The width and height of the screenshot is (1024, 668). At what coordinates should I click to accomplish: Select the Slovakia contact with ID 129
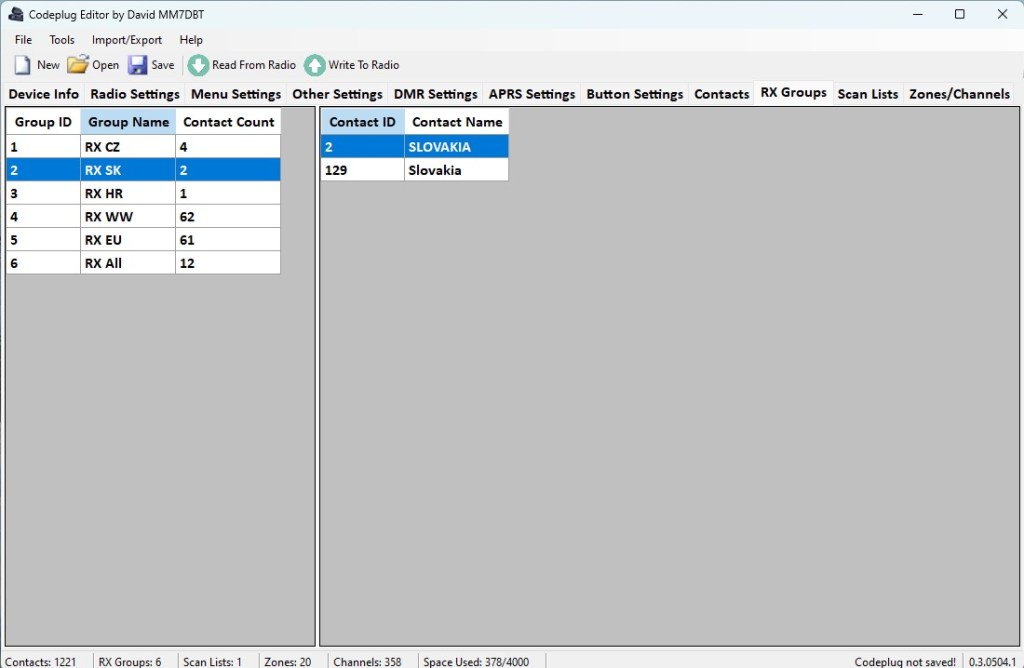pyautogui.click(x=456, y=170)
